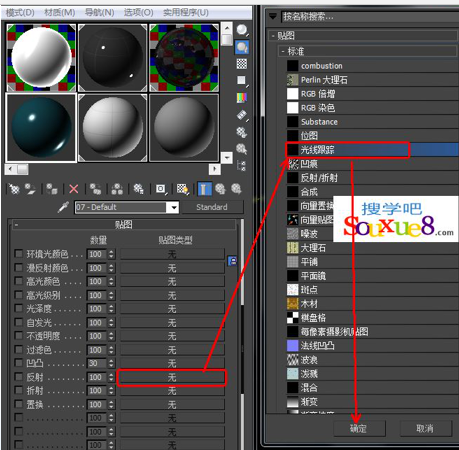The width and height of the screenshot is (459, 450).
Task: Click the sample slots horizontal scroll thumb
Action: coord(22,169)
